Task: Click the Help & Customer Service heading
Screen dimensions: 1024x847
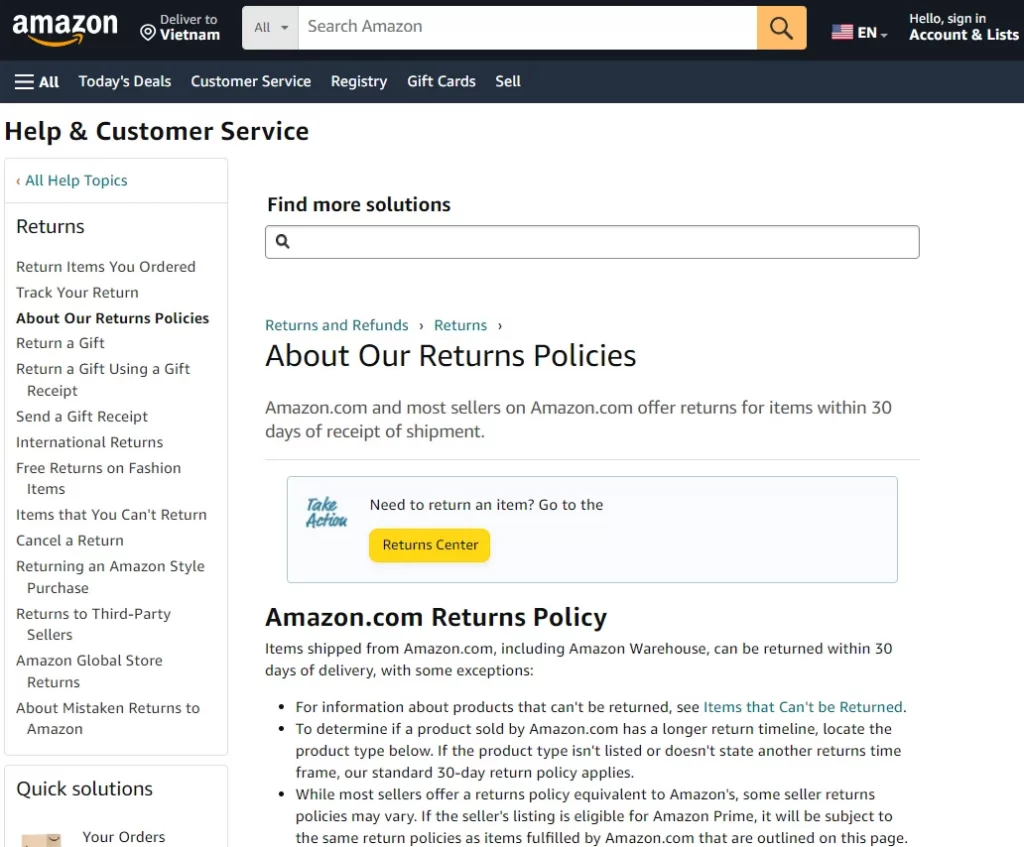Action: coord(157,131)
